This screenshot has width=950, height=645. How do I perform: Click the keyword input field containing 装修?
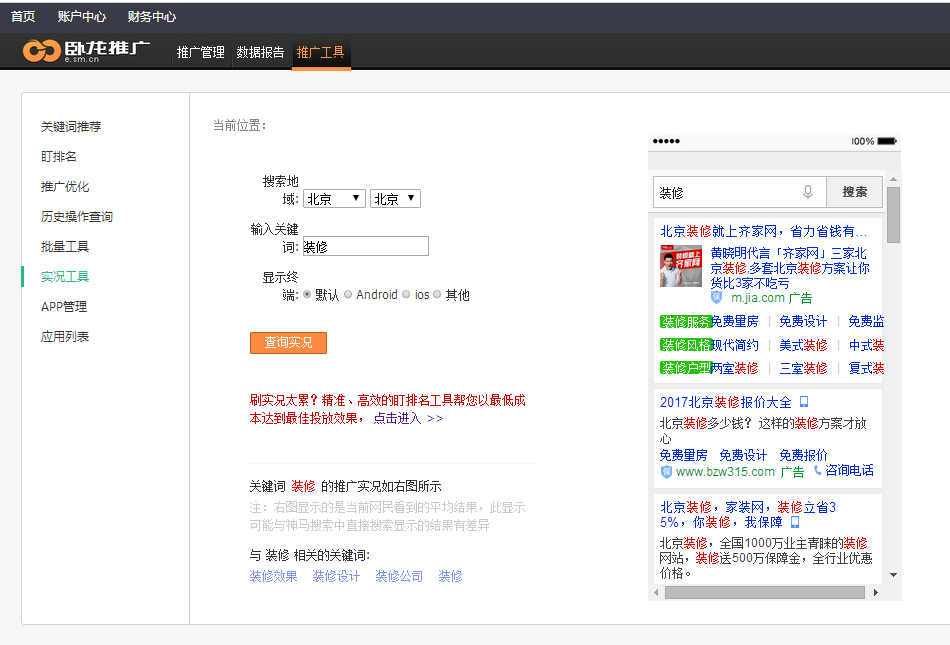pos(365,247)
